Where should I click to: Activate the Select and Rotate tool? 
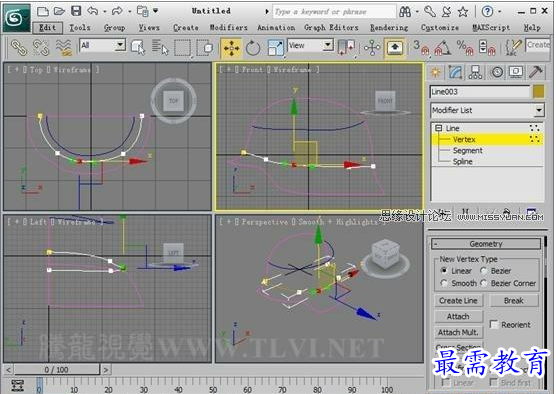[253, 48]
